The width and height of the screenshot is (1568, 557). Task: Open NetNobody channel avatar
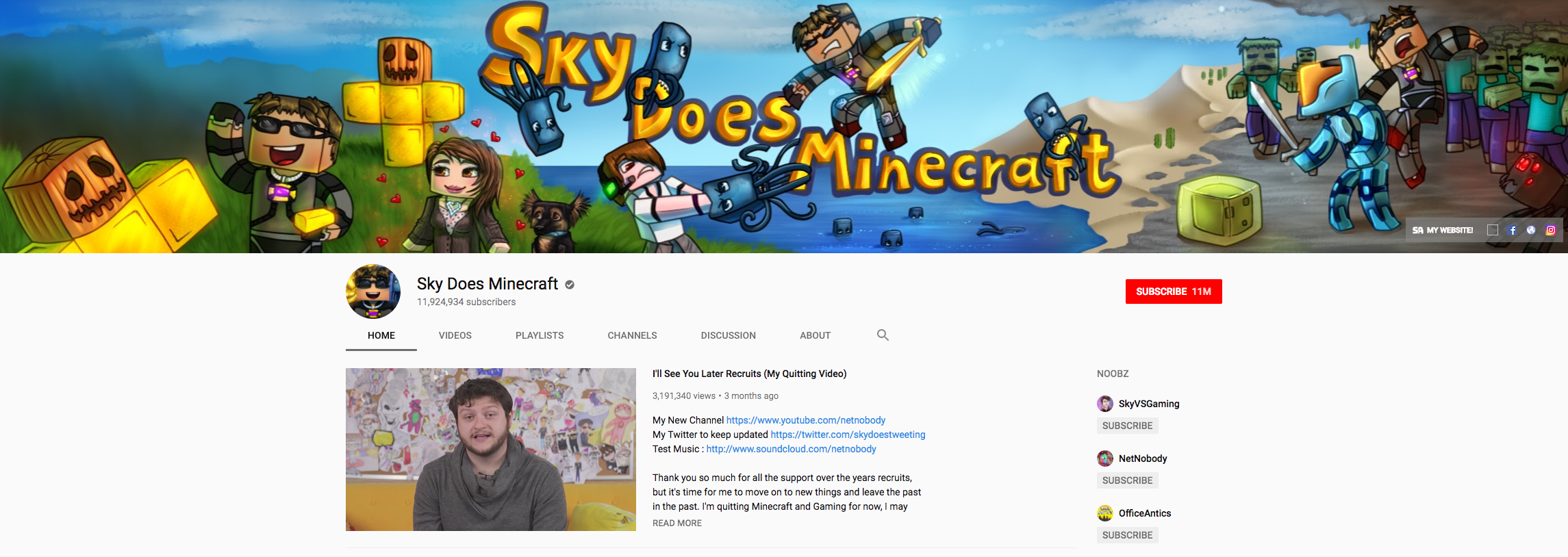(x=1105, y=458)
